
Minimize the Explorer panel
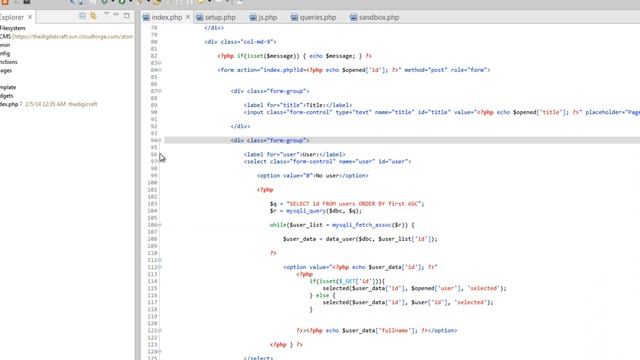116,15
